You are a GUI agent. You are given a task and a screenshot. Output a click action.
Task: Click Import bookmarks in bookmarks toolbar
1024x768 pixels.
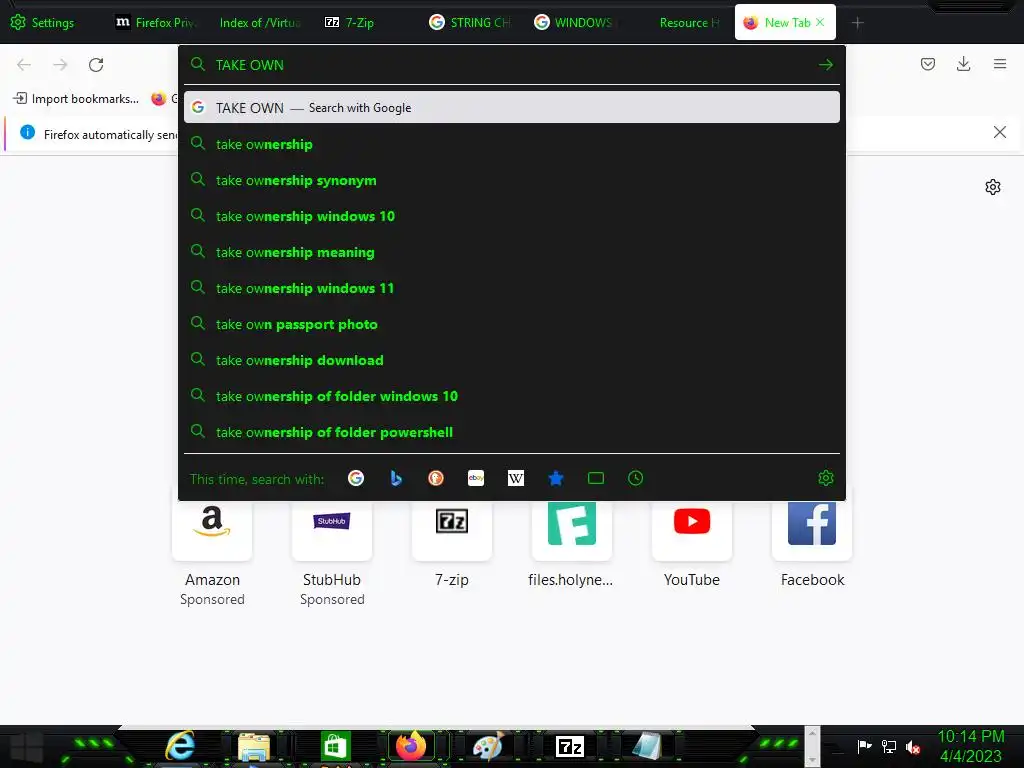click(76, 99)
